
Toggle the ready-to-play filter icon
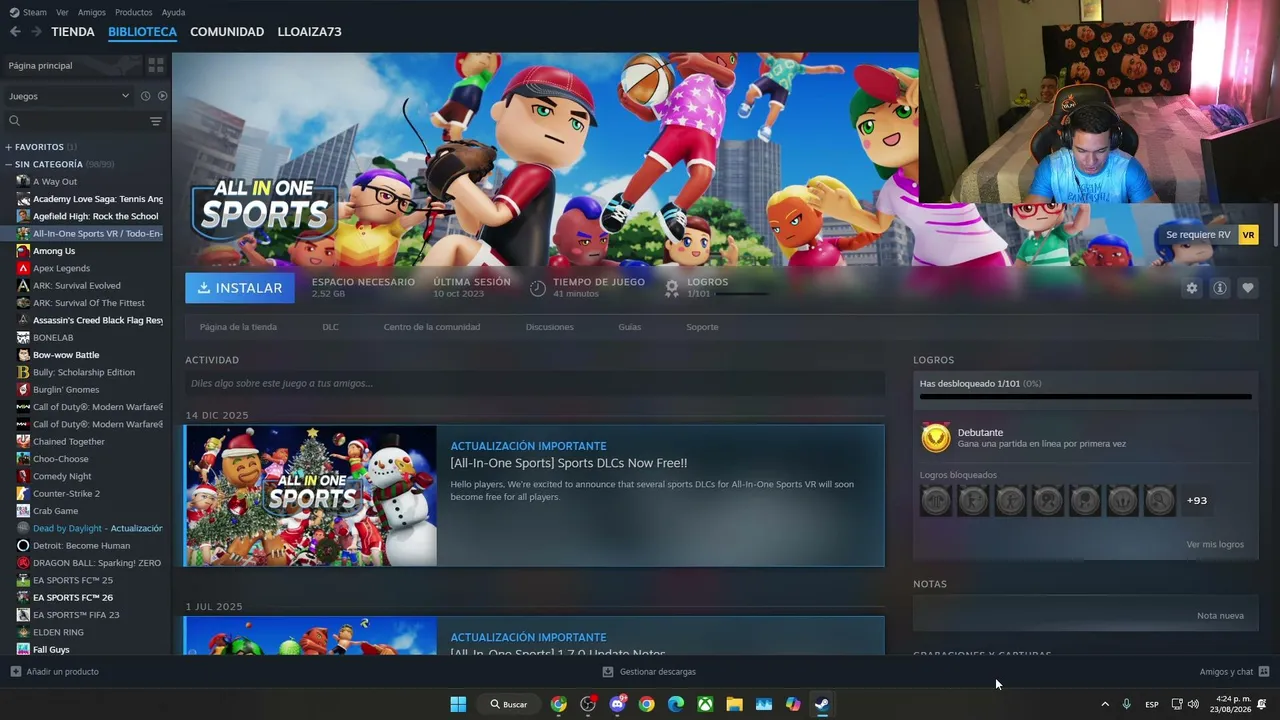coord(162,96)
